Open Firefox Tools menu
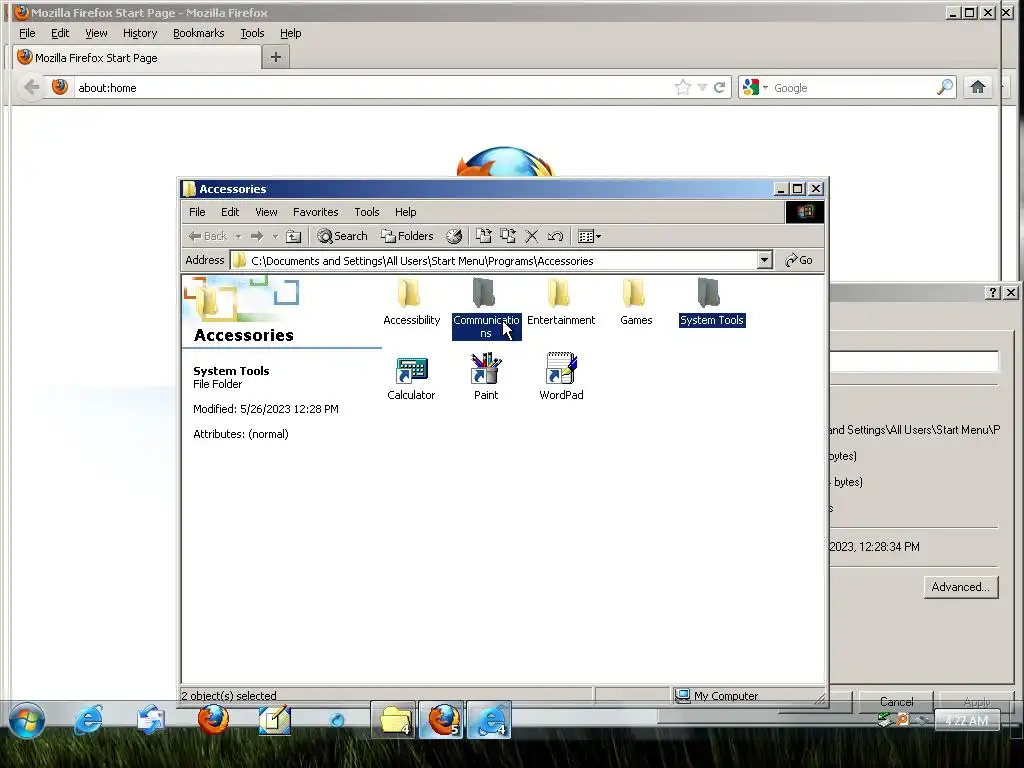 pyautogui.click(x=252, y=33)
